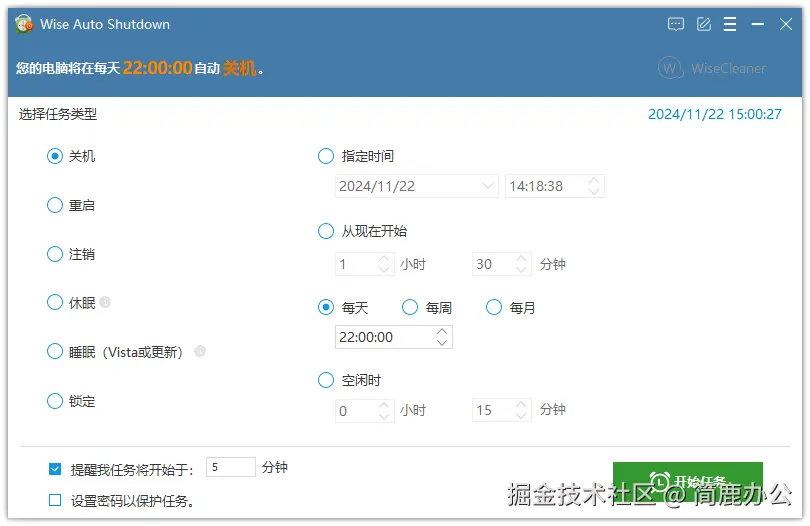The width and height of the screenshot is (810, 526).
Task: Open the hamburger menu icon
Action: coord(730,24)
